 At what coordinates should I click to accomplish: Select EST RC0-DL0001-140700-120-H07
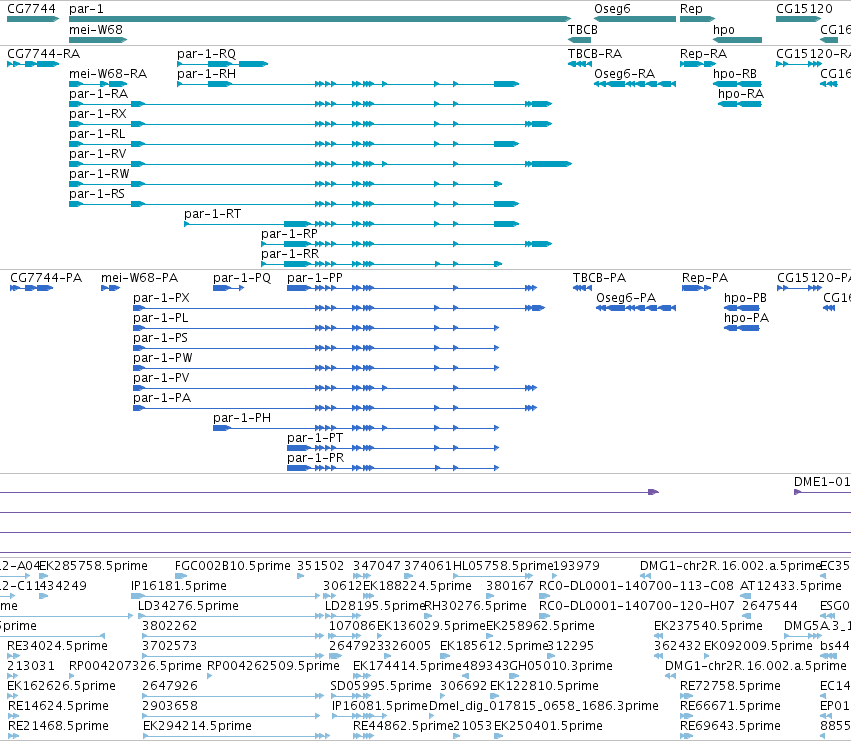point(637,606)
